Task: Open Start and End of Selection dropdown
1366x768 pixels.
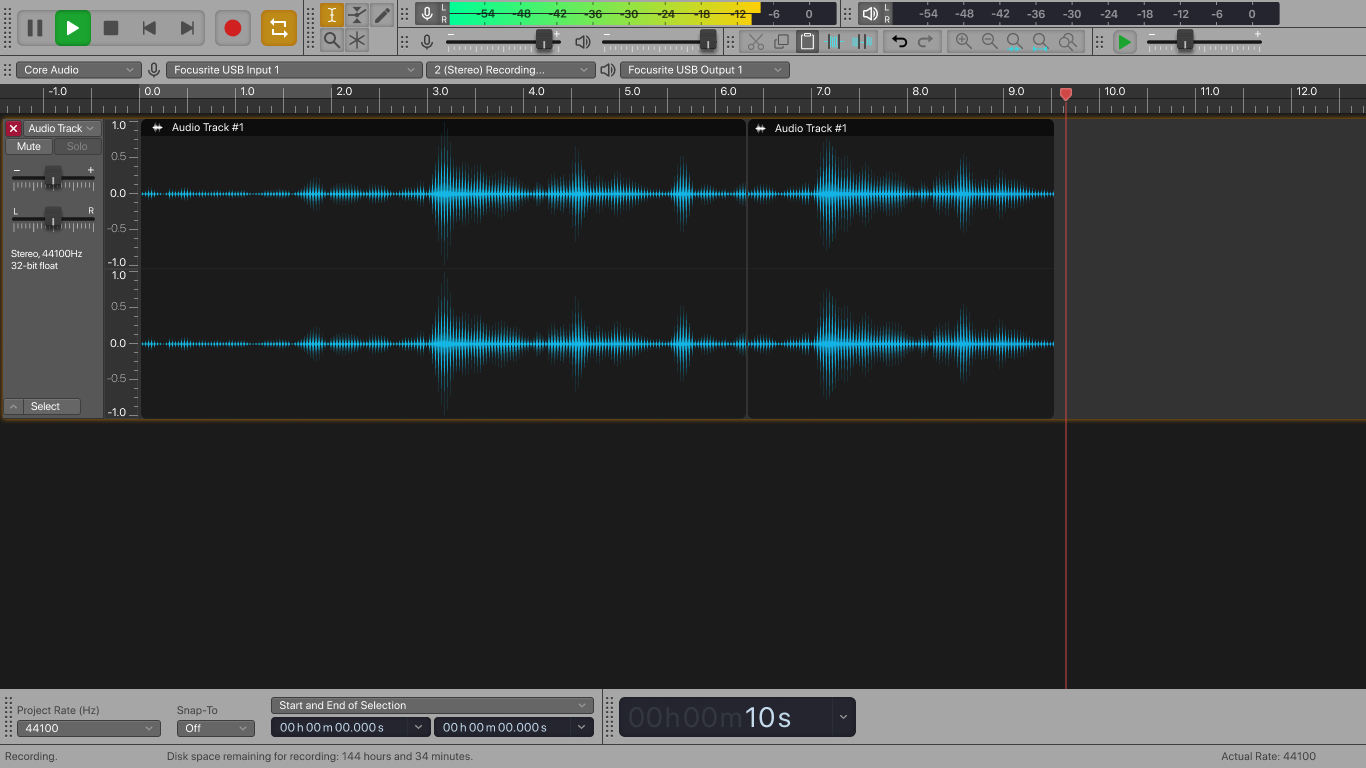Action: tap(432, 705)
